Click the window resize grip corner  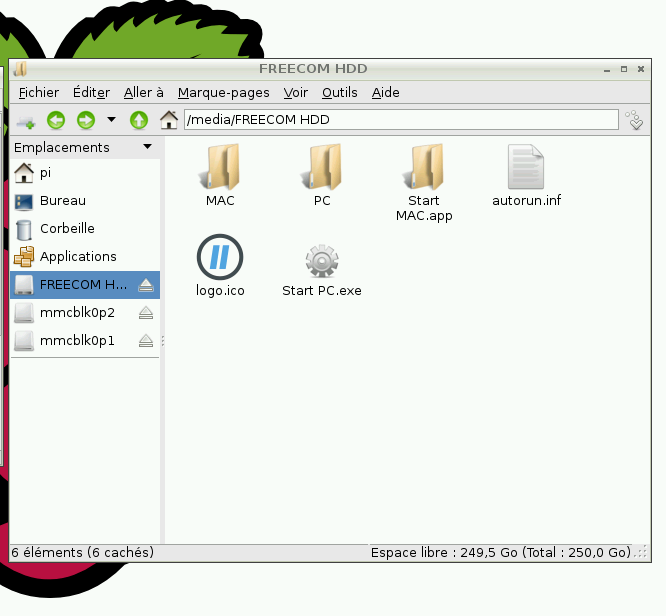[643, 552]
